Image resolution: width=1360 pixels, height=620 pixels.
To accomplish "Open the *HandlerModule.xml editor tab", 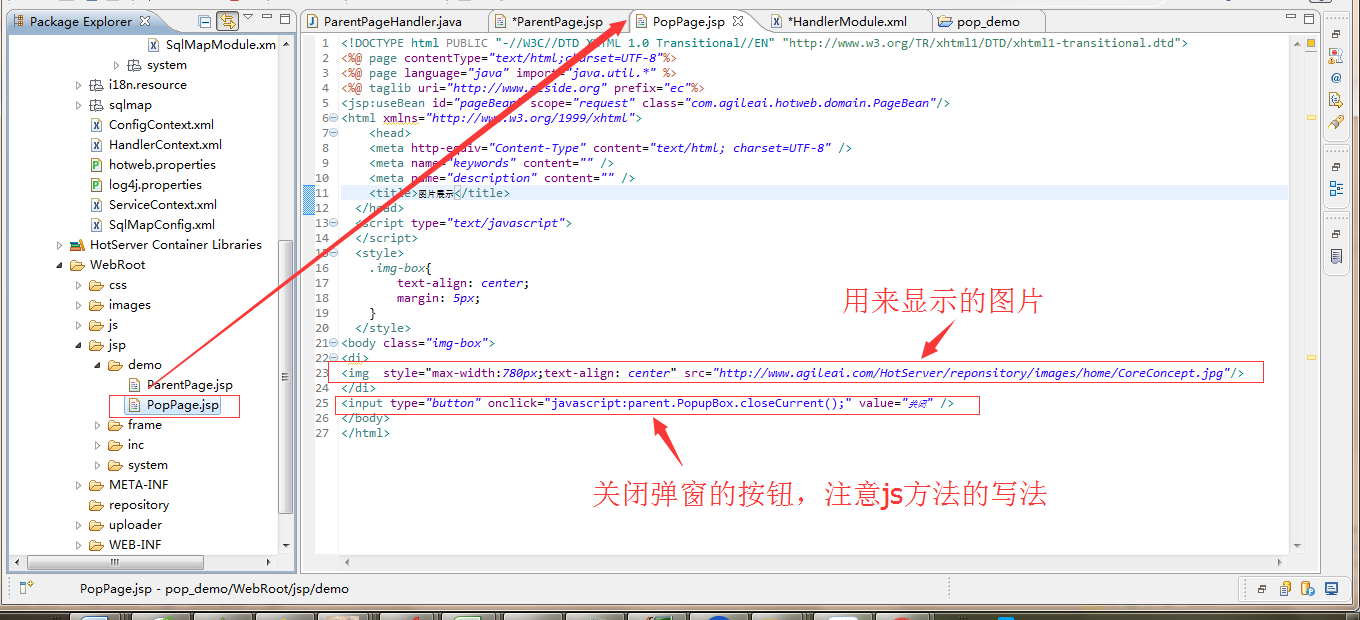I will (x=847, y=21).
